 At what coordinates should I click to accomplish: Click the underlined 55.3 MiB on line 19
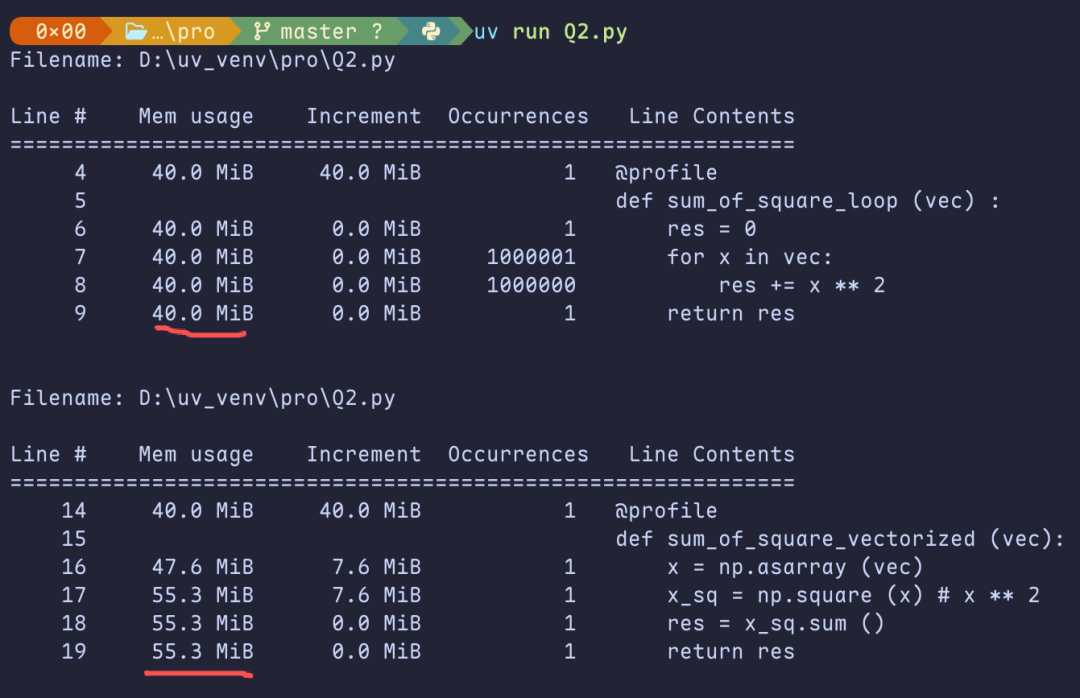[202, 651]
